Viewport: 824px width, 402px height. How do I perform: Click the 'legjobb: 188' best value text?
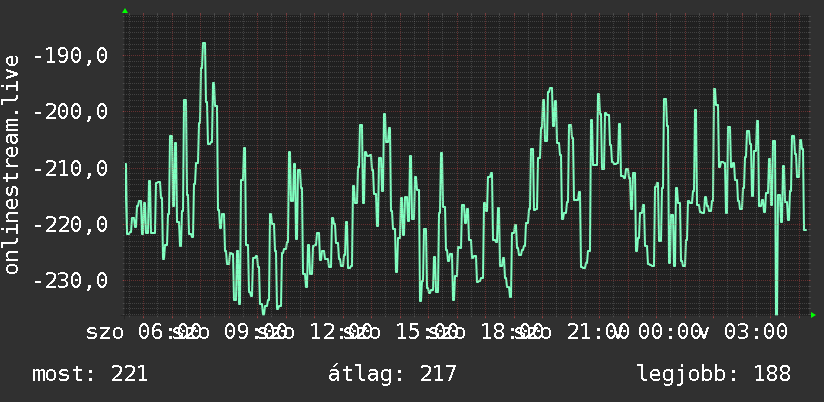714,374
